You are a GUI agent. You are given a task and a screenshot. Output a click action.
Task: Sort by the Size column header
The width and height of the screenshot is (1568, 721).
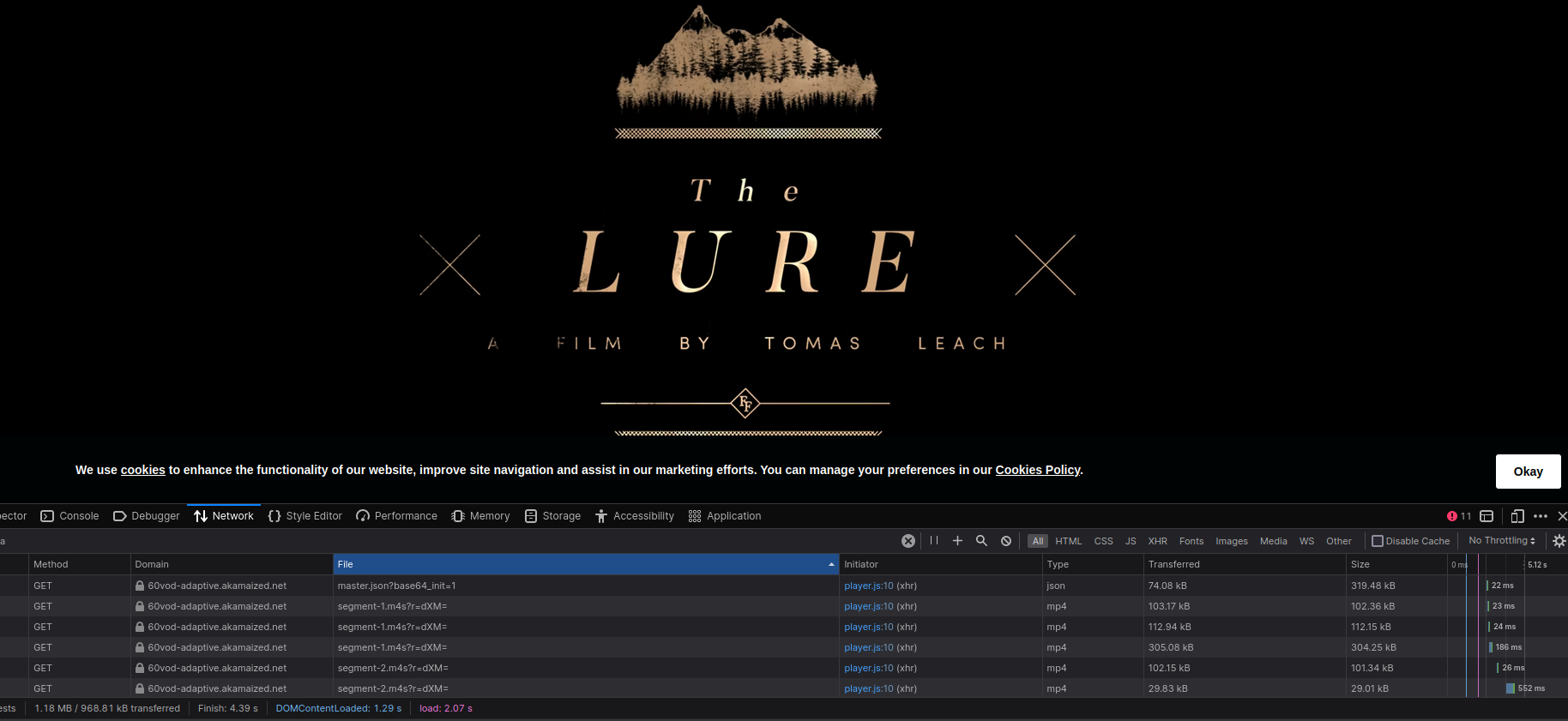tap(1396, 564)
